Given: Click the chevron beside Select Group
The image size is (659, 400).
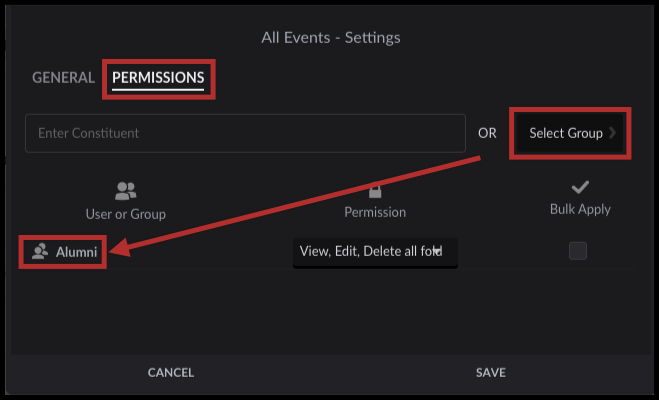Looking at the screenshot, I should pos(613,133).
